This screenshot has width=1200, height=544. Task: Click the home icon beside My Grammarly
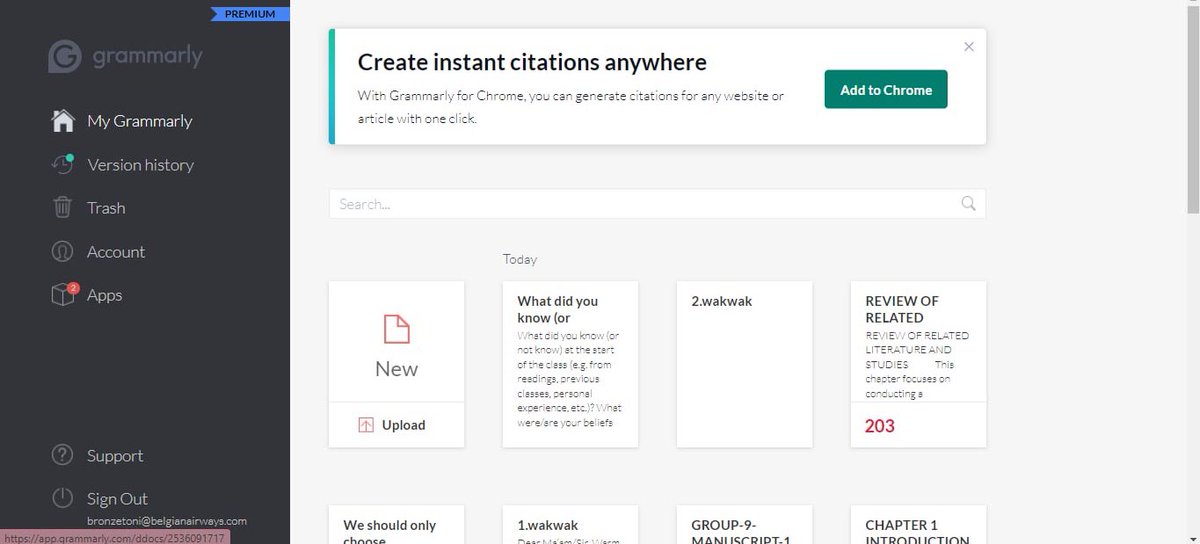(x=63, y=121)
